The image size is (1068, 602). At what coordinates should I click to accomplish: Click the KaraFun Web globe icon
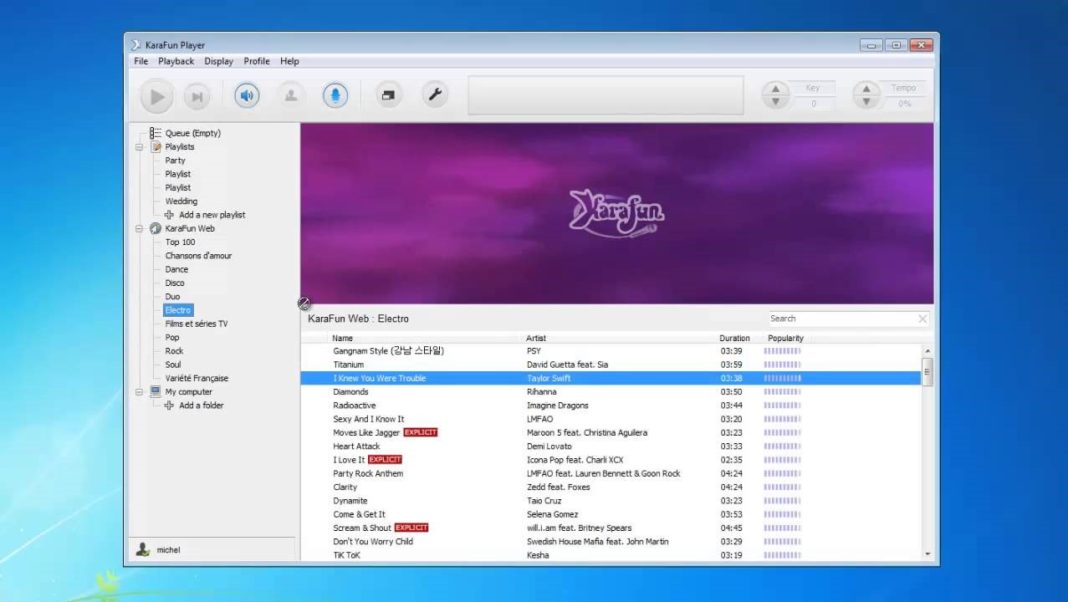(155, 228)
